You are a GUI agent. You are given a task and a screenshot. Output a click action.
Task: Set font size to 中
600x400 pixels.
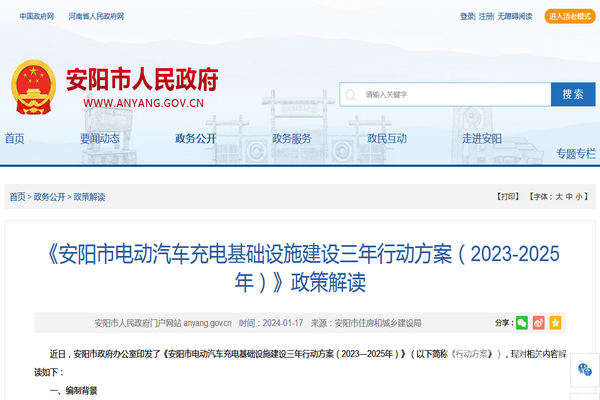click(x=570, y=197)
